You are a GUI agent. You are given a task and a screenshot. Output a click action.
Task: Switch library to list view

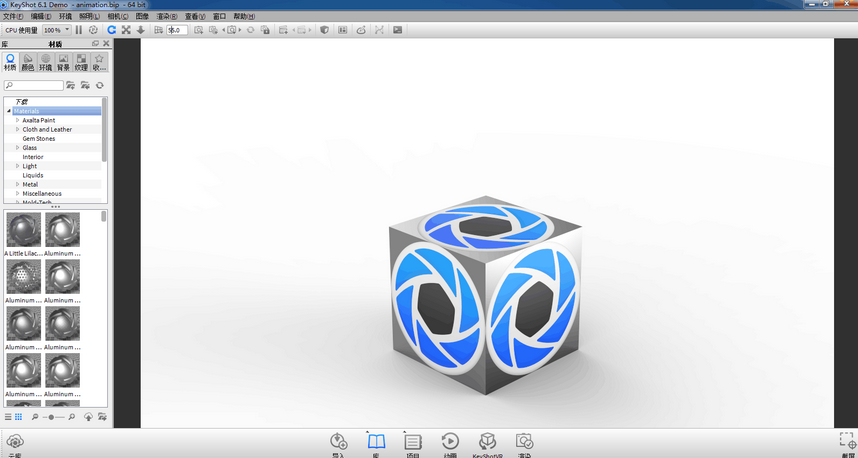[8, 416]
